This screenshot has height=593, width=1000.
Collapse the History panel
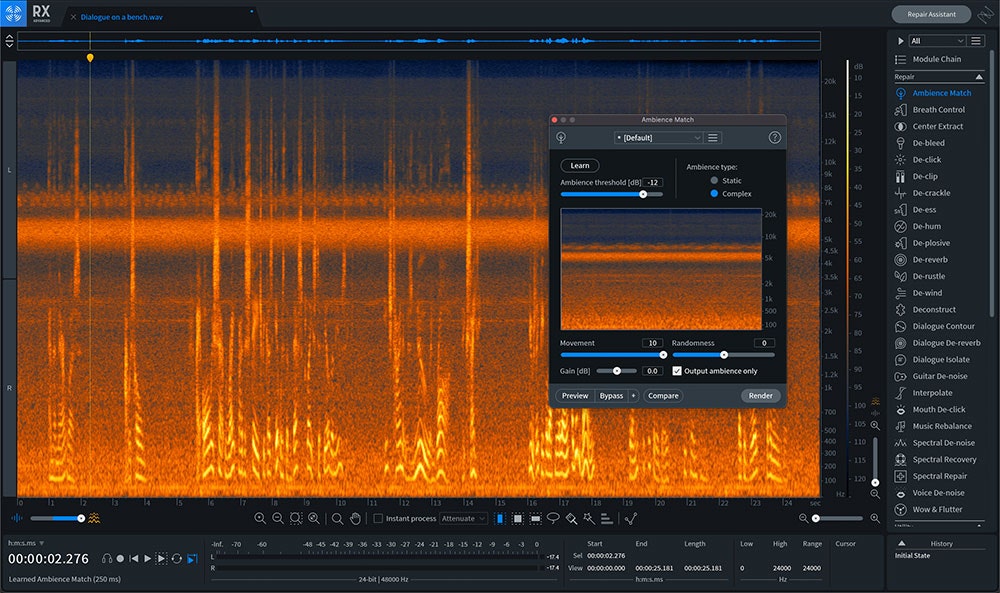[902, 543]
